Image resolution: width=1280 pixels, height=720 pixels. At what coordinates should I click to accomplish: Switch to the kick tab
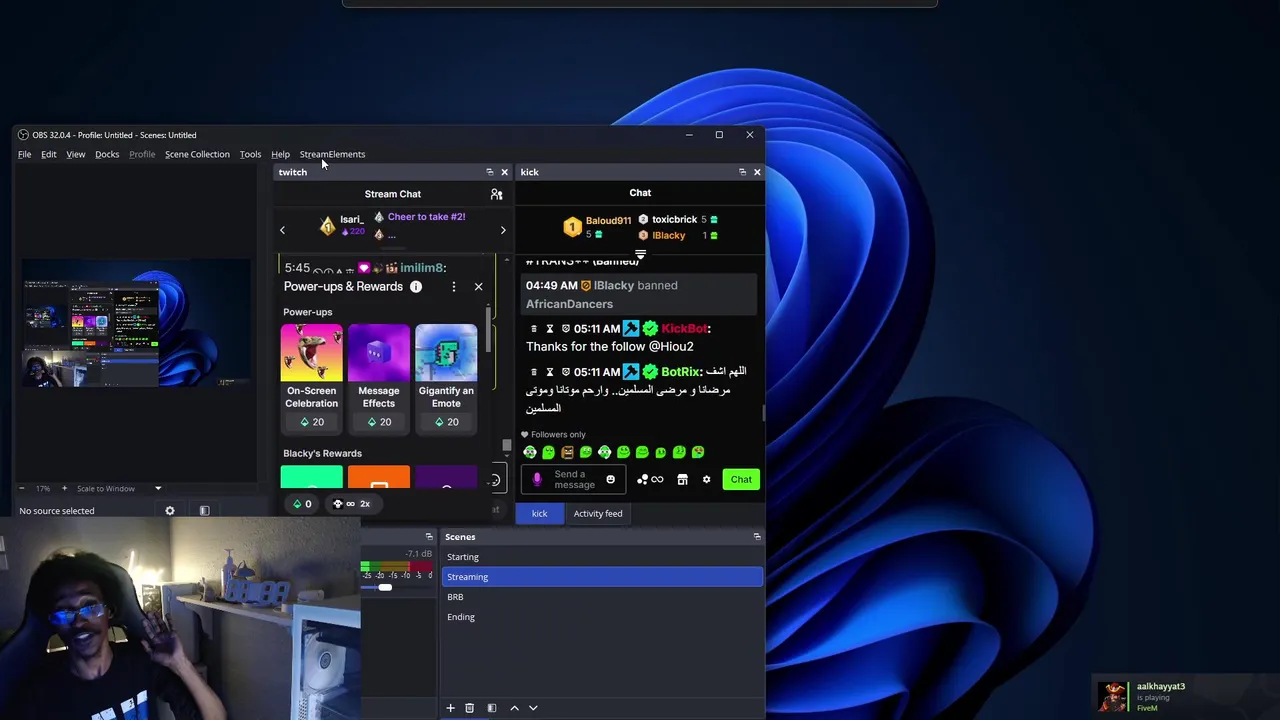tap(539, 514)
